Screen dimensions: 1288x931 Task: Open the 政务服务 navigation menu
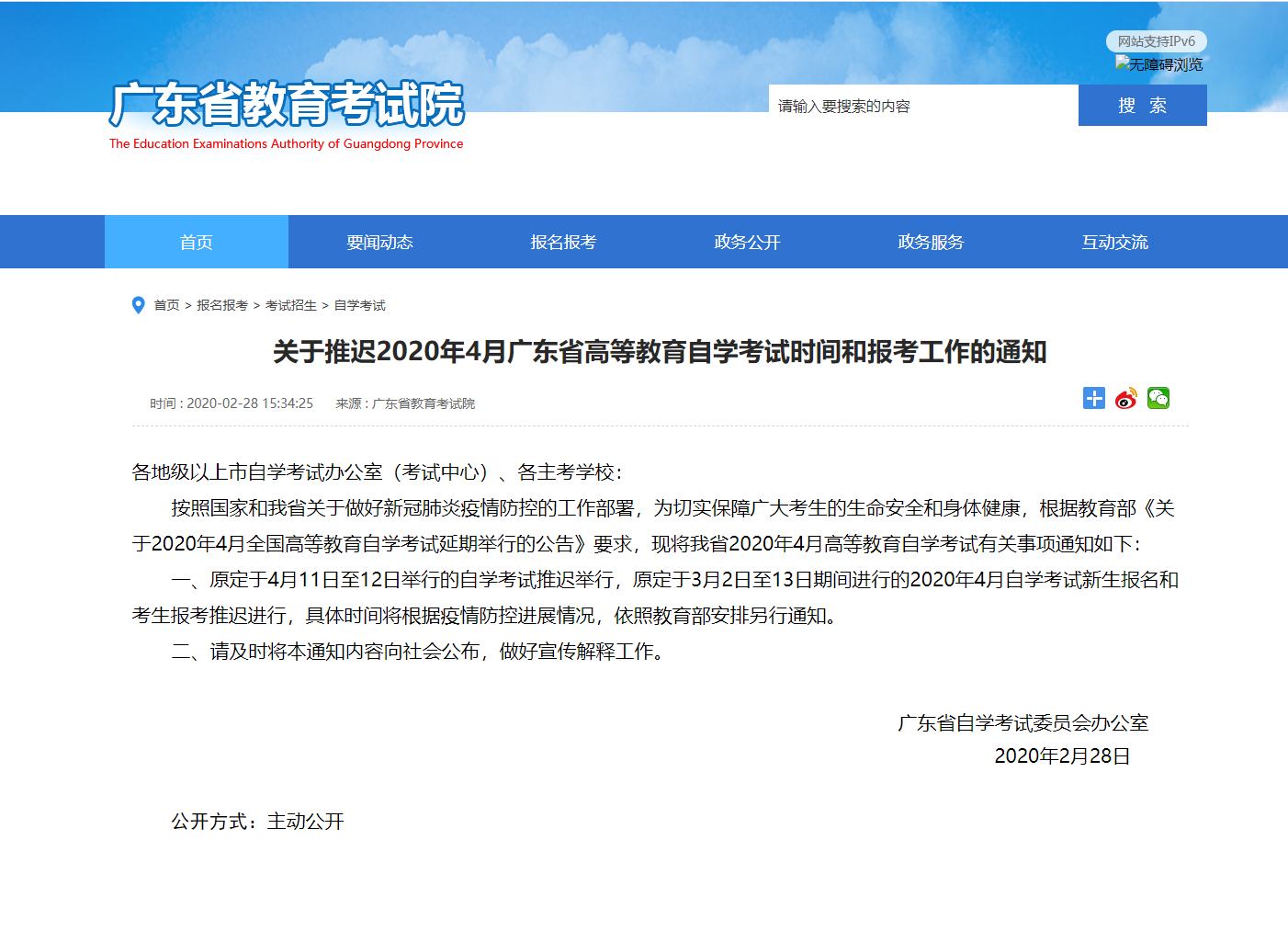pos(932,242)
